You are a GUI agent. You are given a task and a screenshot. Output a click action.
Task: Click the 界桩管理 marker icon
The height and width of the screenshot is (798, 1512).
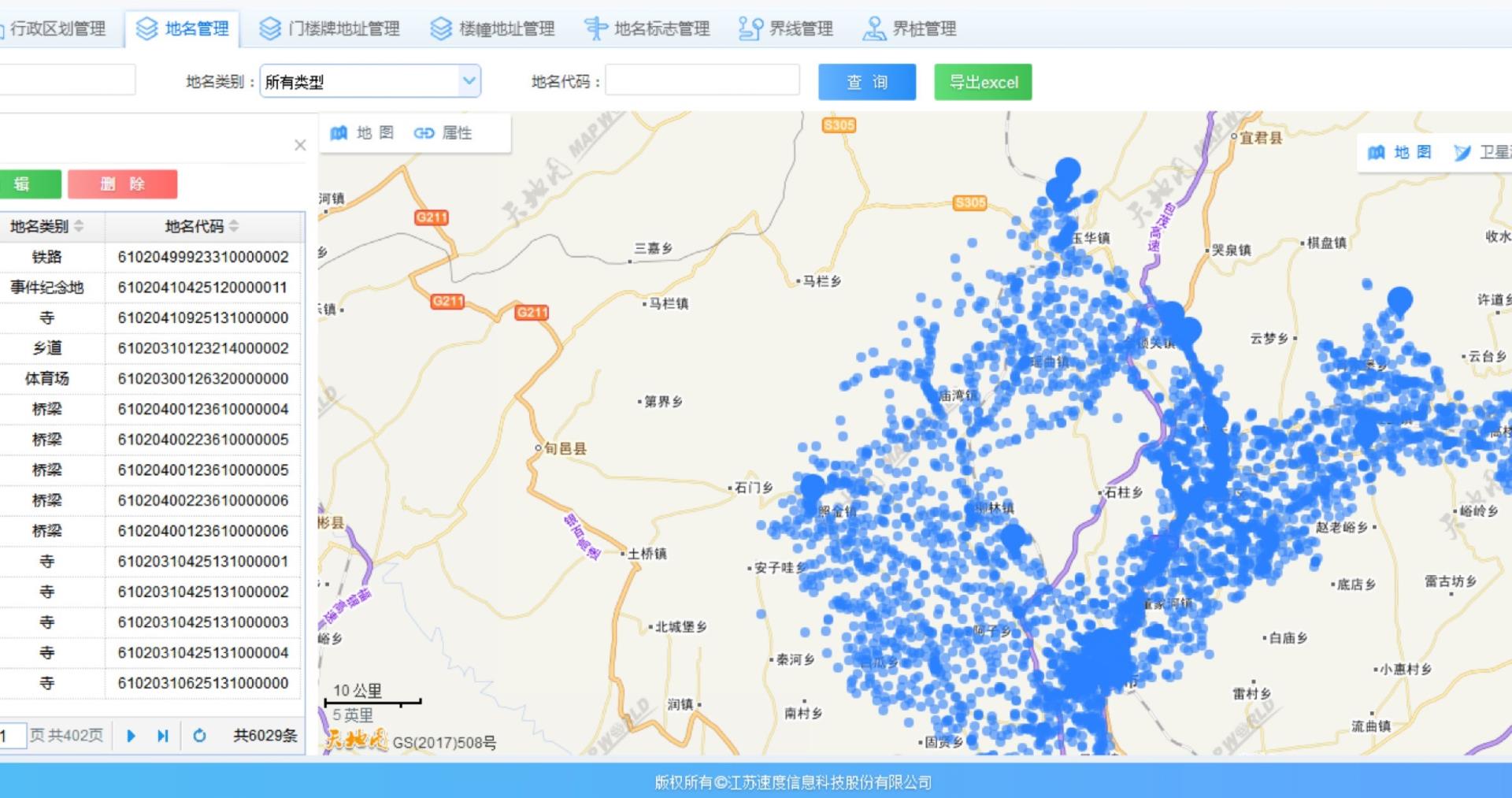[x=873, y=29]
